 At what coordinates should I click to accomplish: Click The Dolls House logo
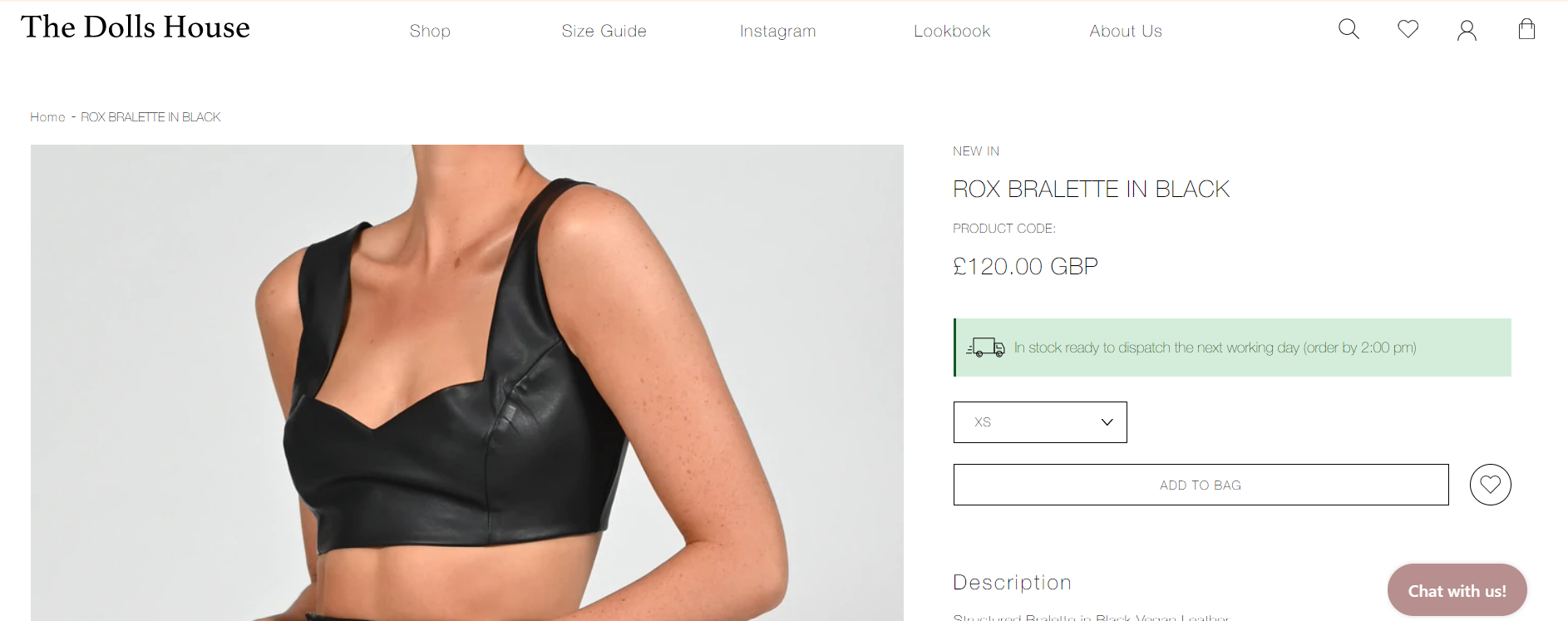coord(136,27)
